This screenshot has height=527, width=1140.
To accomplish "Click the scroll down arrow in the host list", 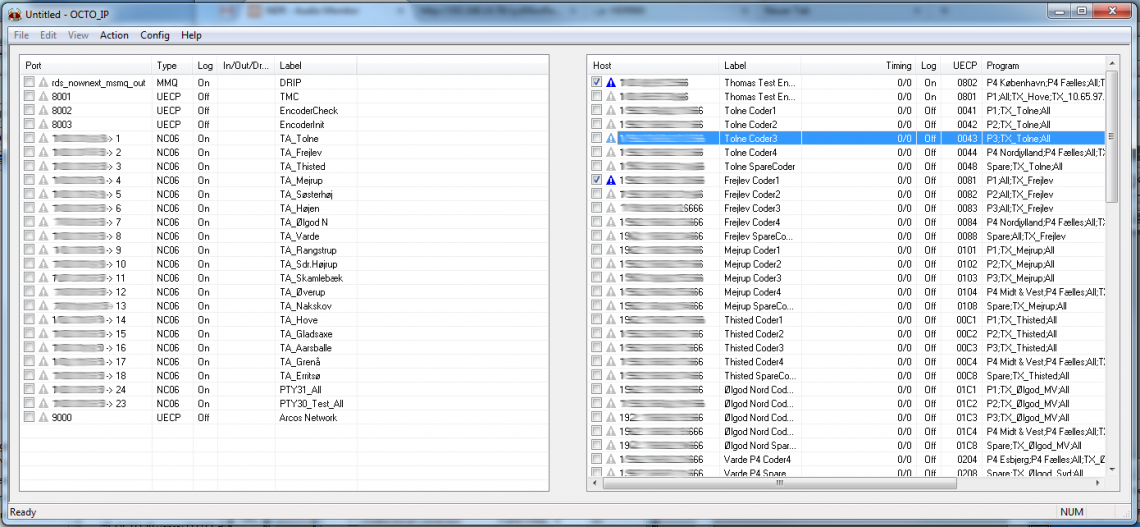I will (1111, 469).
